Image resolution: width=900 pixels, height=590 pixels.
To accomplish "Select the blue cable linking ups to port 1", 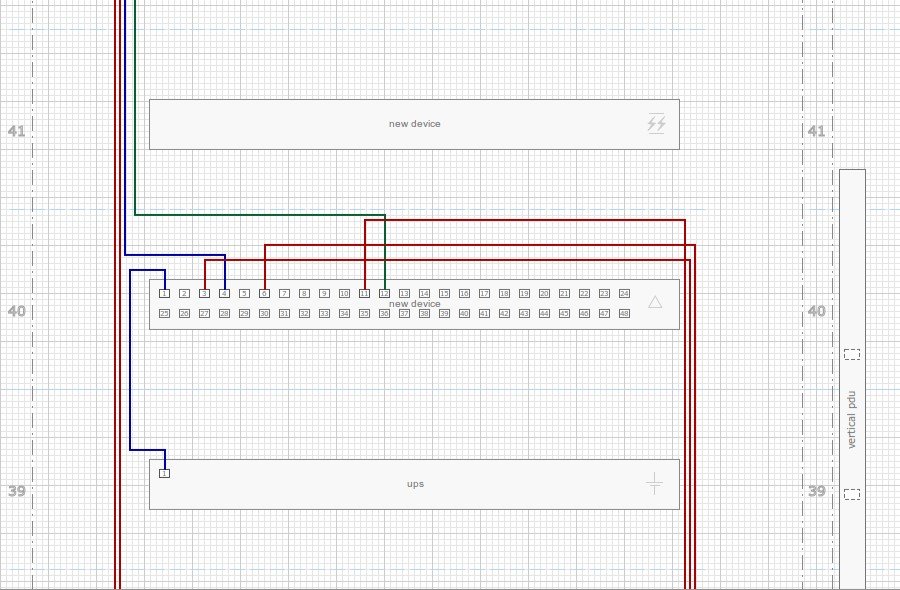I will point(130,360).
